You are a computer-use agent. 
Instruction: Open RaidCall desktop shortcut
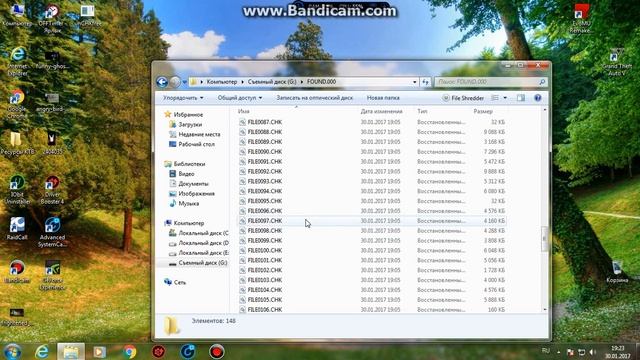pyautogui.click(x=17, y=229)
